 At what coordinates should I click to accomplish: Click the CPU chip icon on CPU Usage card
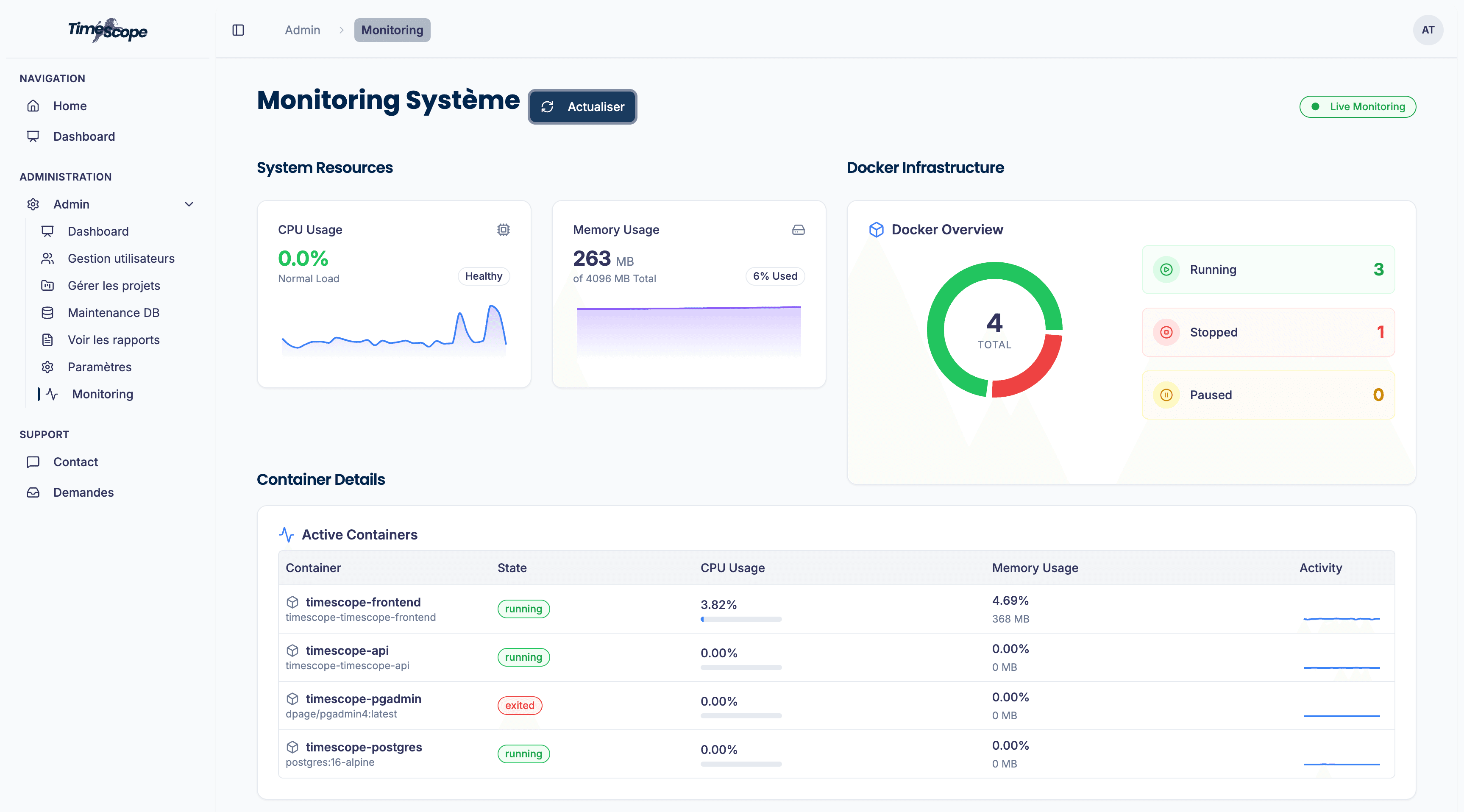coord(503,230)
